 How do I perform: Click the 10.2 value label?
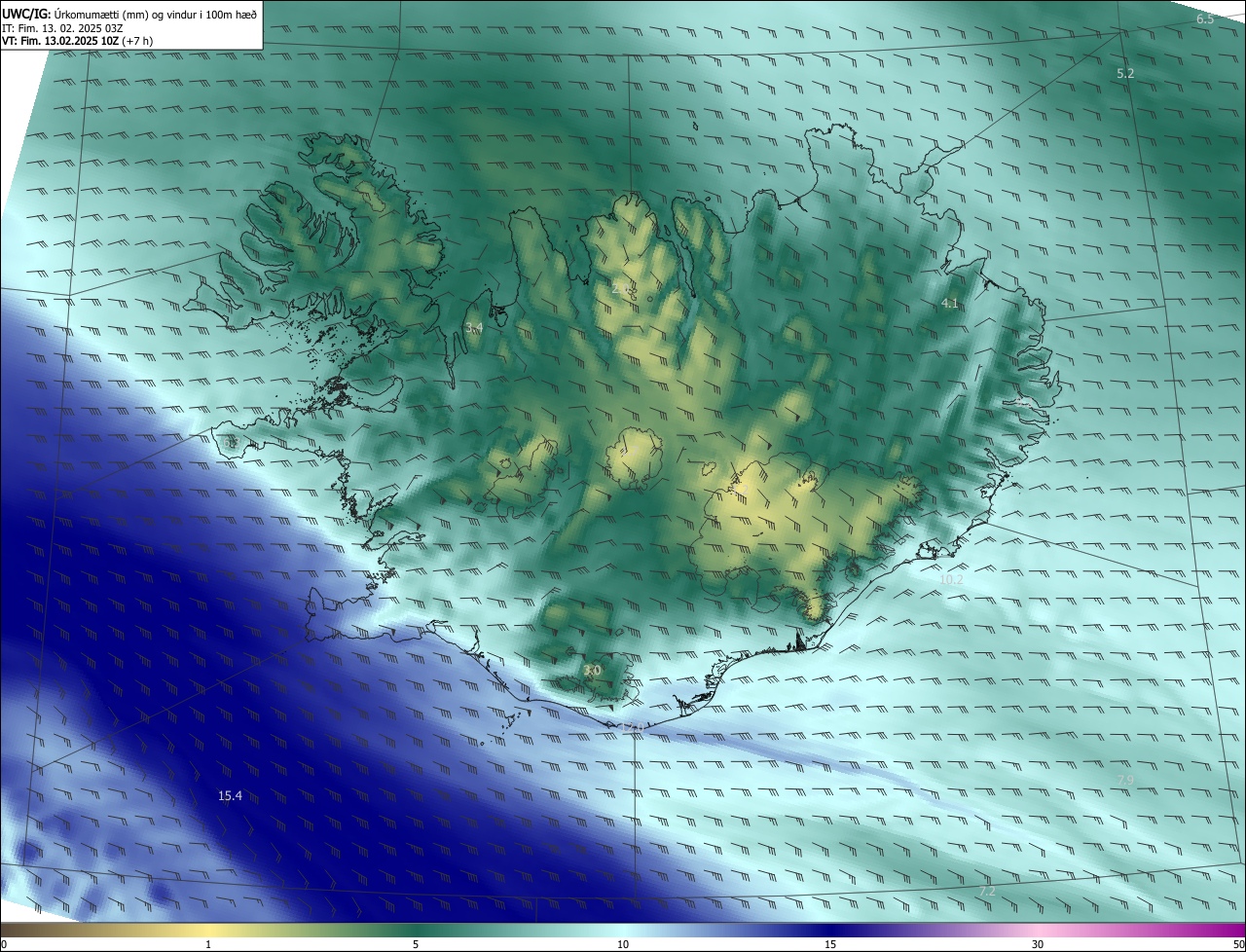[x=951, y=580]
